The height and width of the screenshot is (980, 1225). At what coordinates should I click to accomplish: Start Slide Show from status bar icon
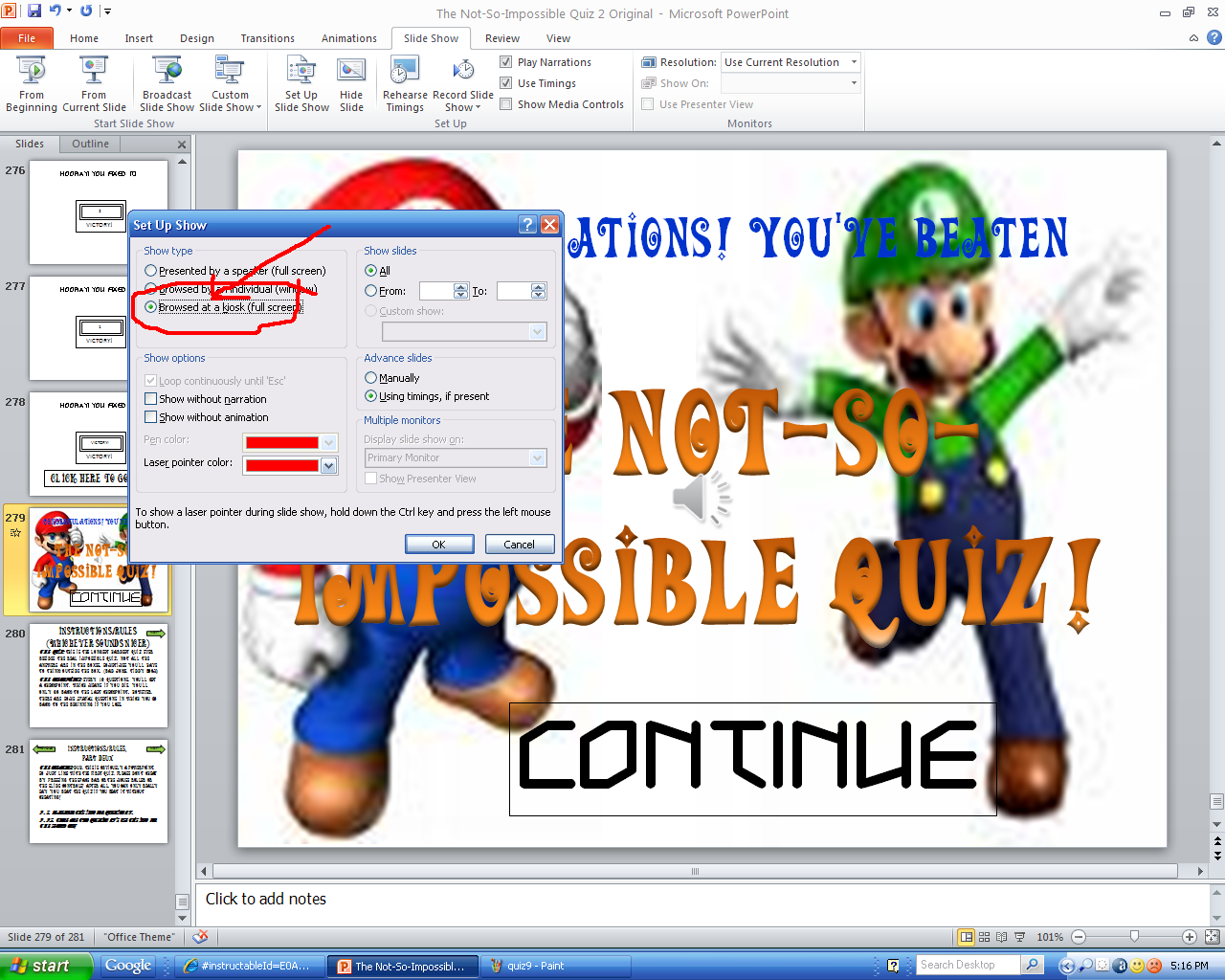pyautogui.click(x=1019, y=937)
